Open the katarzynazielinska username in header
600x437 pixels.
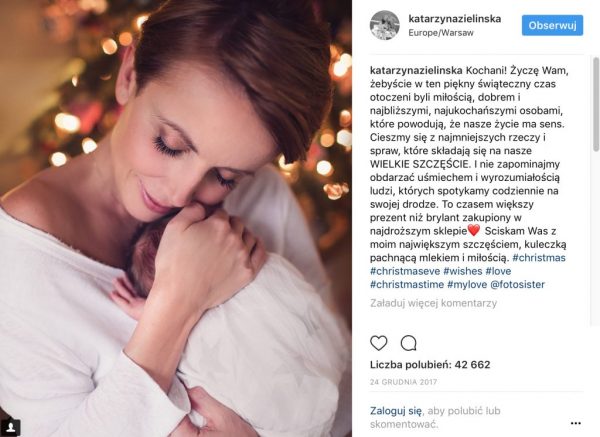coord(455,18)
